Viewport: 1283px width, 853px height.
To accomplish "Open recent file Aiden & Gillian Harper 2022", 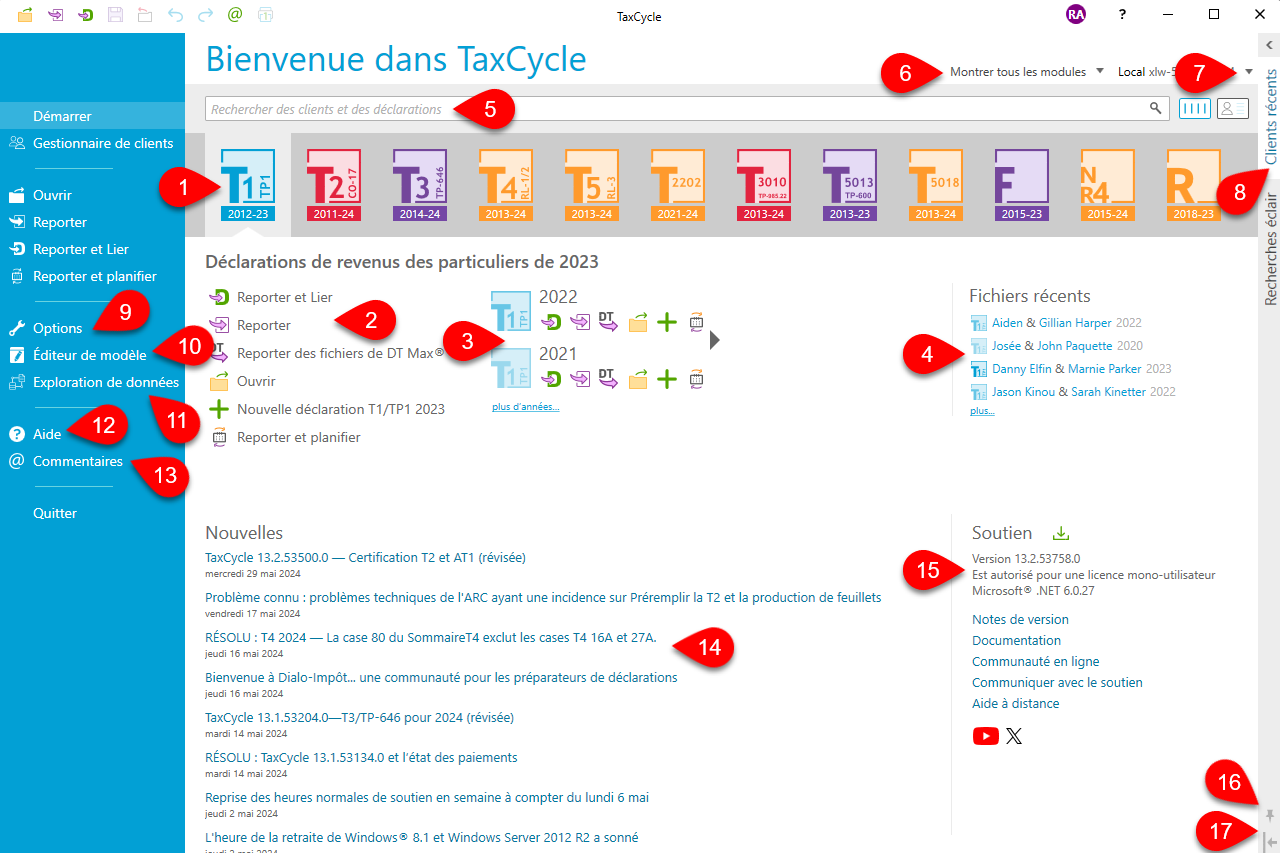I will [1056, 323].
